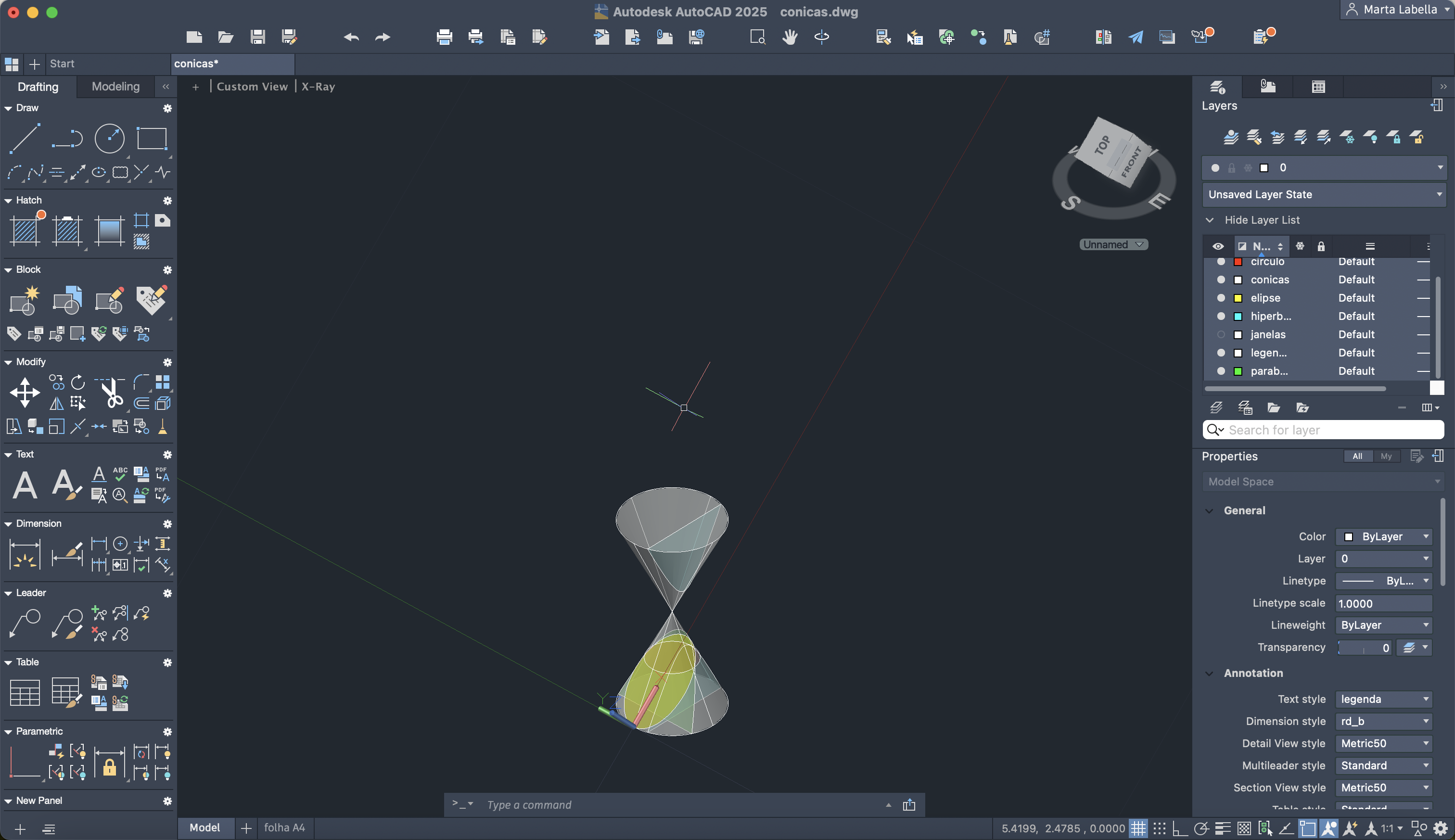Viewport: 1455px width, 840px height.
Task: Click the Move tool in Modify
Action: (x=25, y=392)
